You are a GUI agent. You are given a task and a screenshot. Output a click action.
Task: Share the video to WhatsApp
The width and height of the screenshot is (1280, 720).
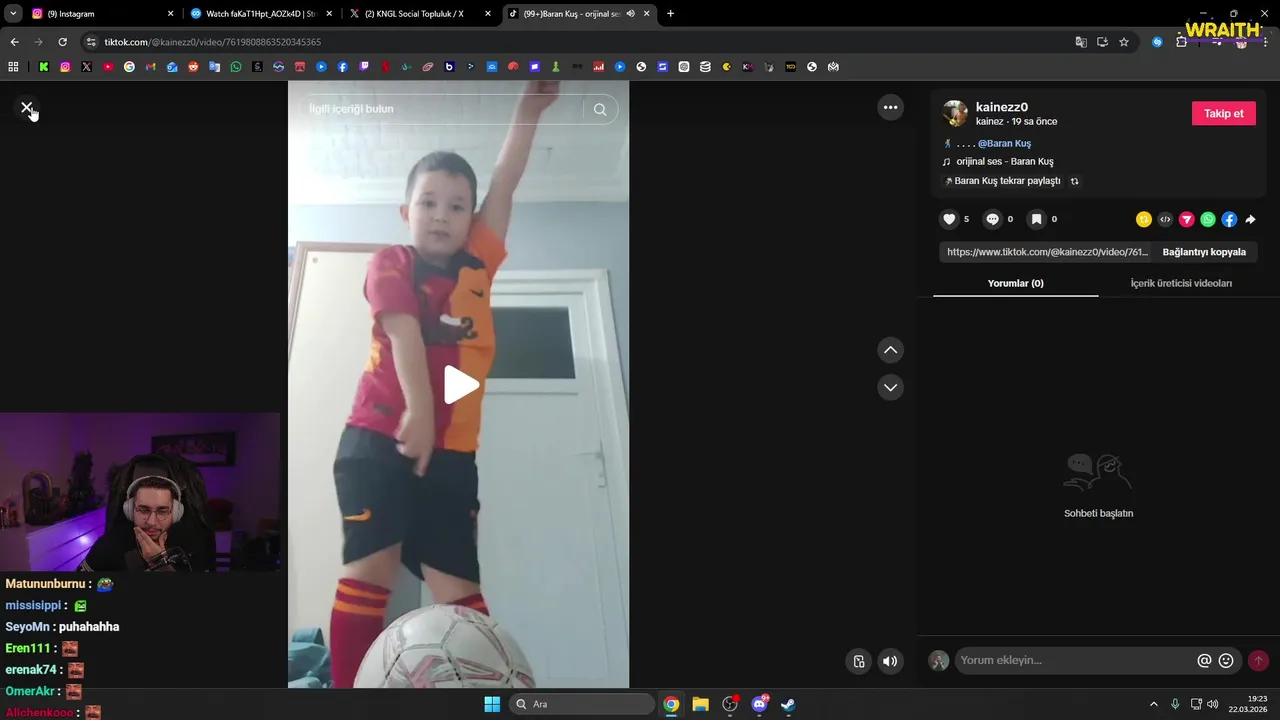click(x=1208, y=219)
